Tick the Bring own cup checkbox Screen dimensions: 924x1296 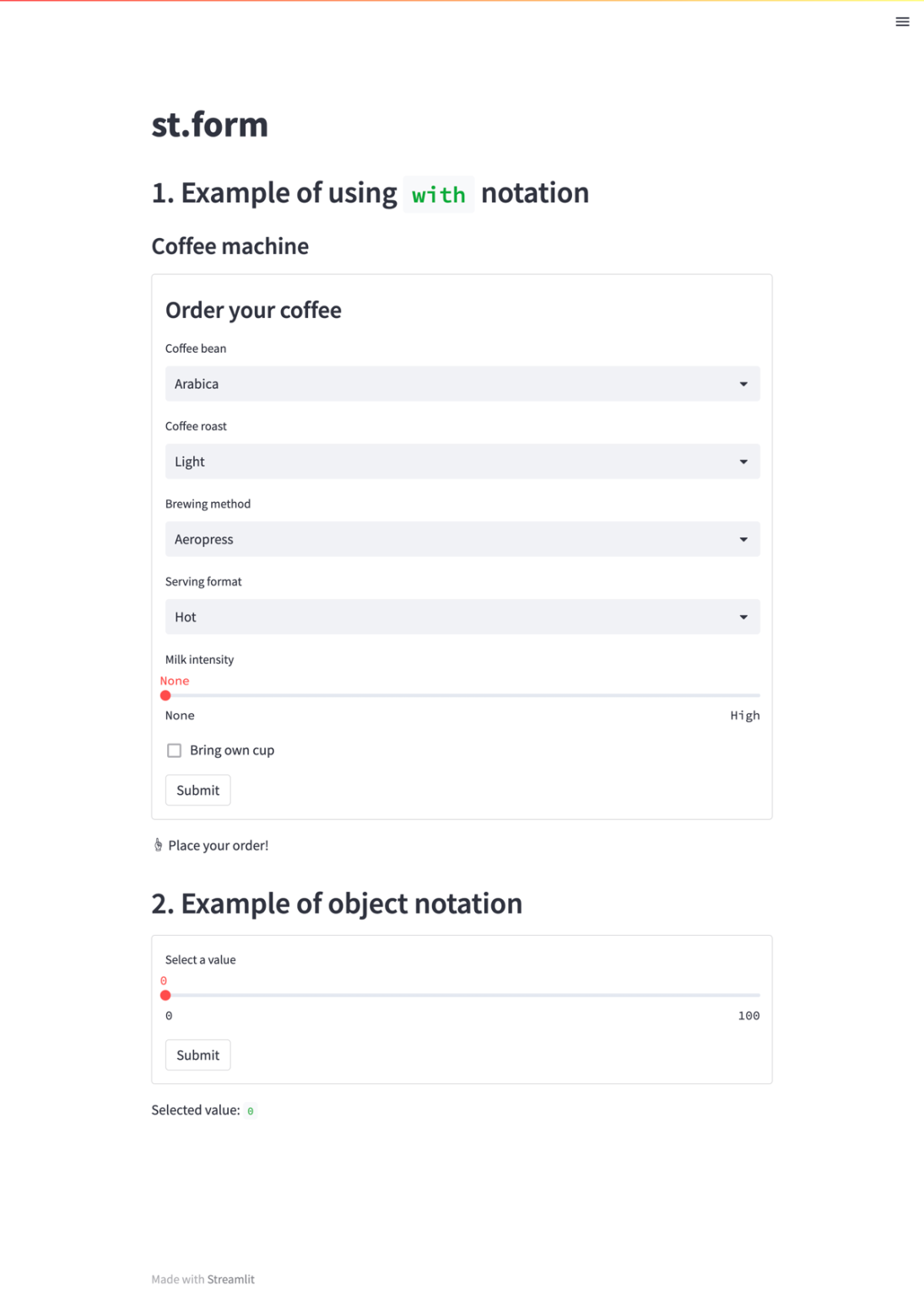(x=174, y=750)
